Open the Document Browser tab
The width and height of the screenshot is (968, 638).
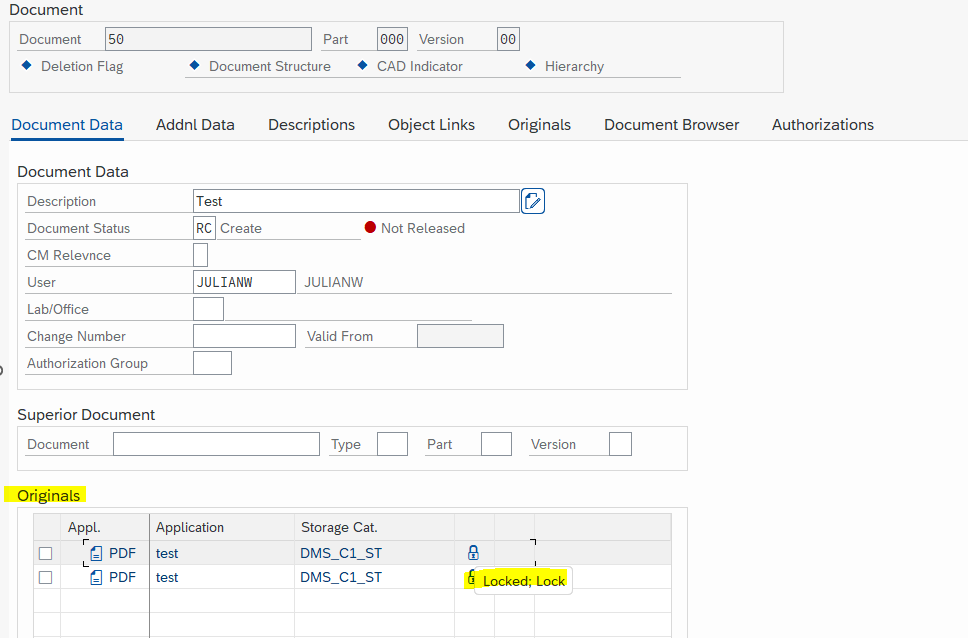click(x=671, y=124)
